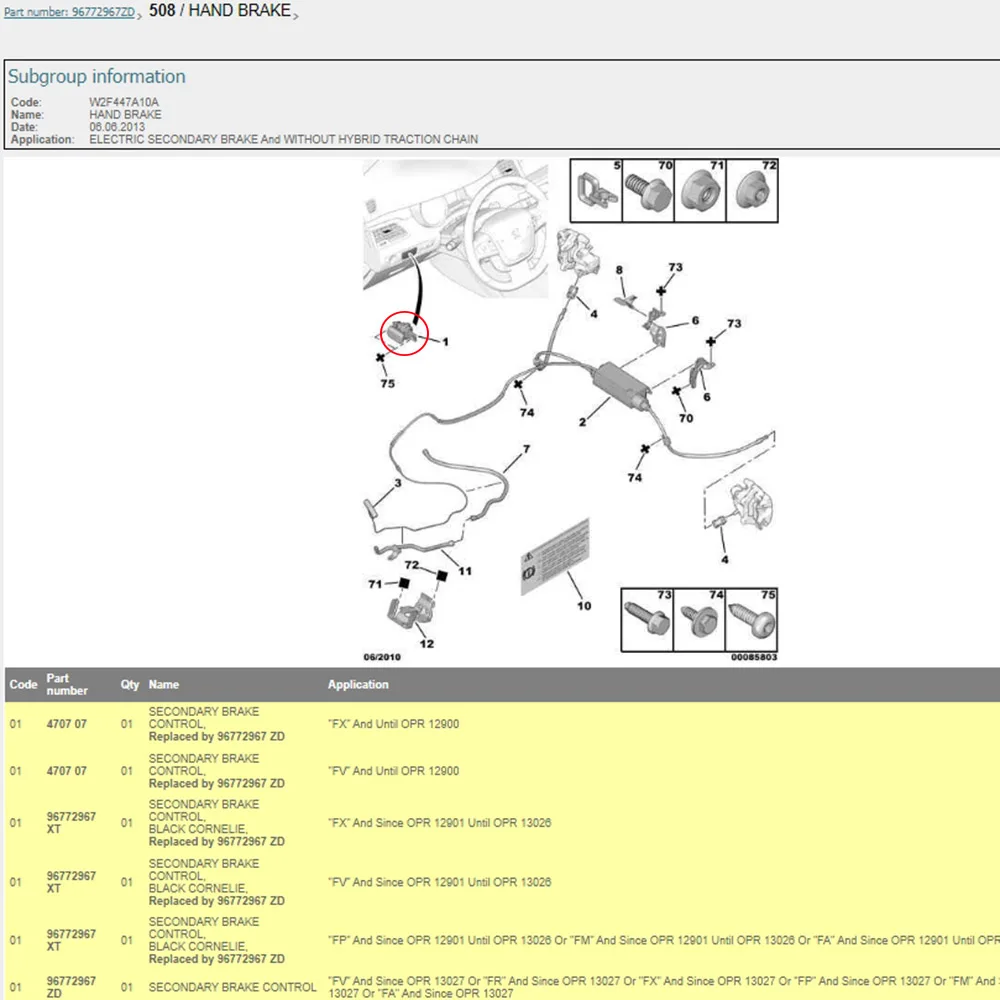Click the upper brake caliper drawing
The image size is (1000, 1000).
pyautogui.click(x=578, y=253)
